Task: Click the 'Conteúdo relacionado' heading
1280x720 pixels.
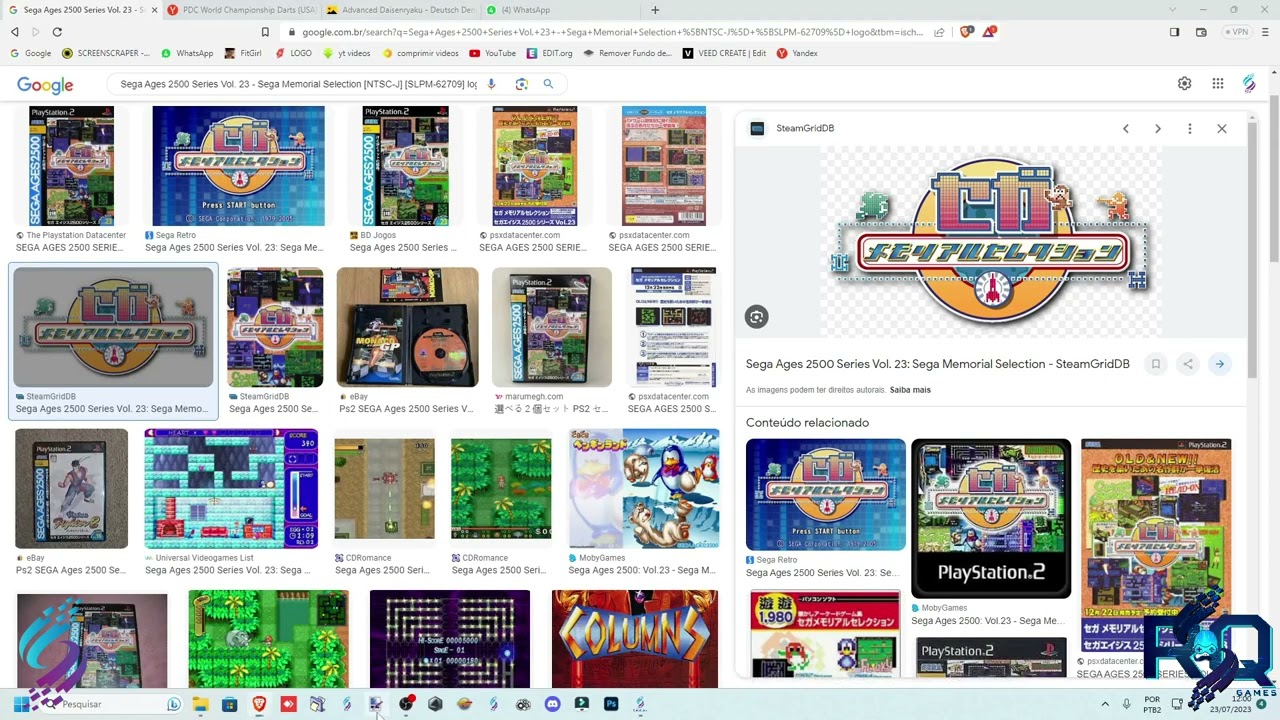Action: coord(807,423)
